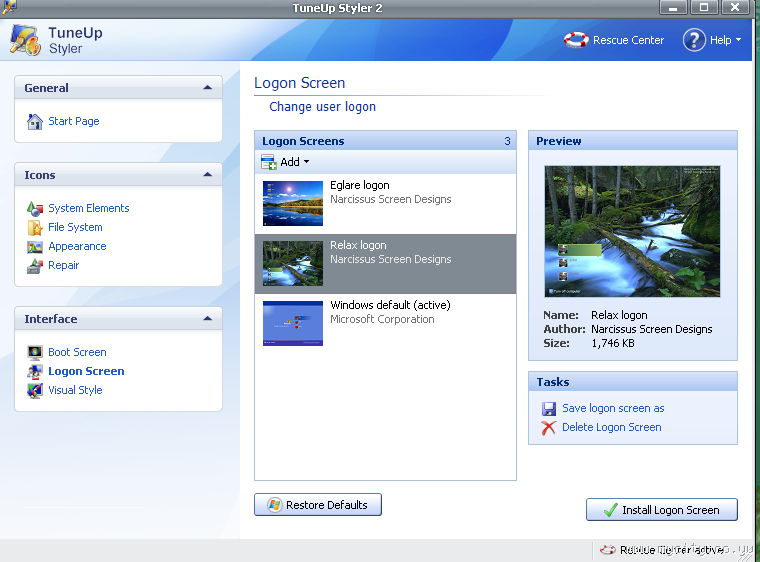Click the Rescue Center status bar icon
The image size is (760, 562).
pyautogui.click(x=607, y=550)
